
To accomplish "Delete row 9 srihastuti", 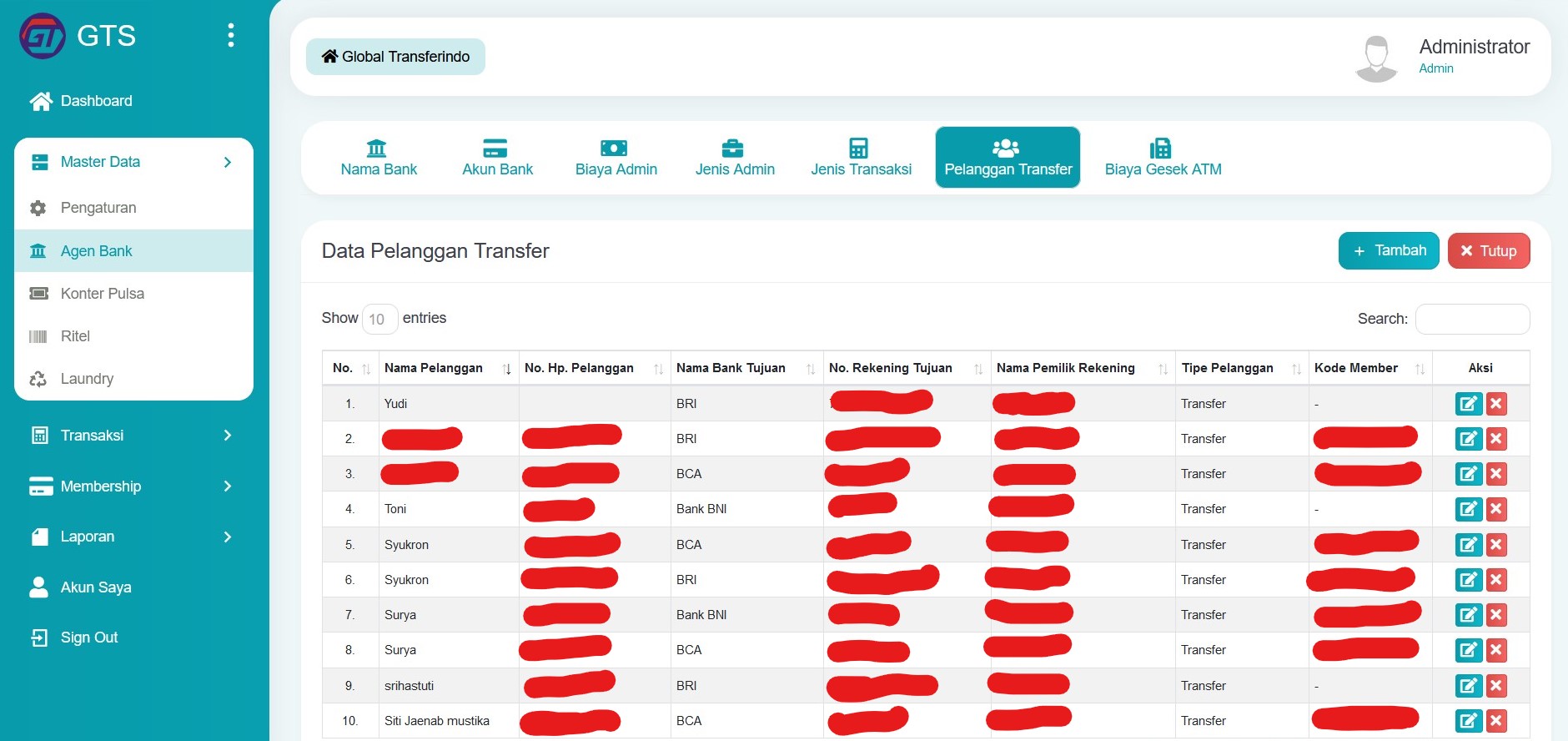I will tap(1496, 686).
